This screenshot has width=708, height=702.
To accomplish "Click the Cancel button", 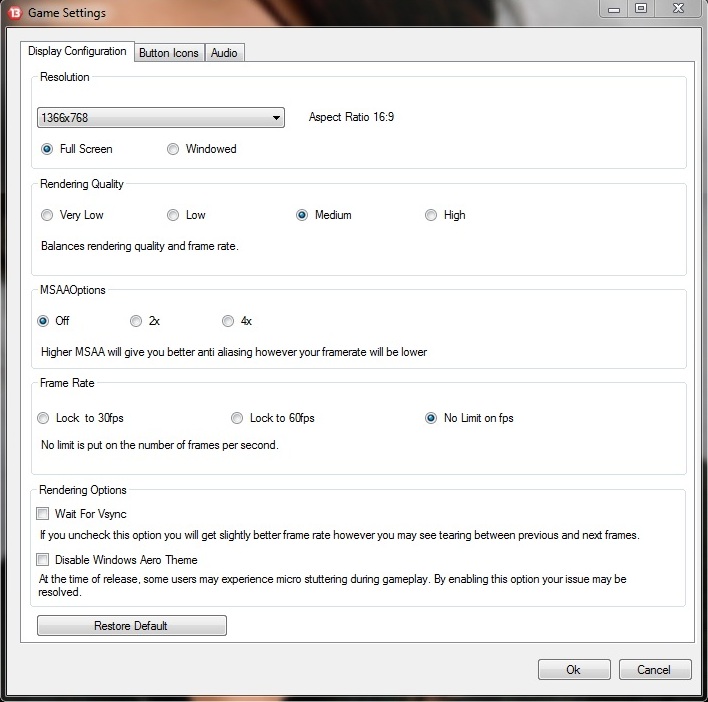I will [655, 669].
